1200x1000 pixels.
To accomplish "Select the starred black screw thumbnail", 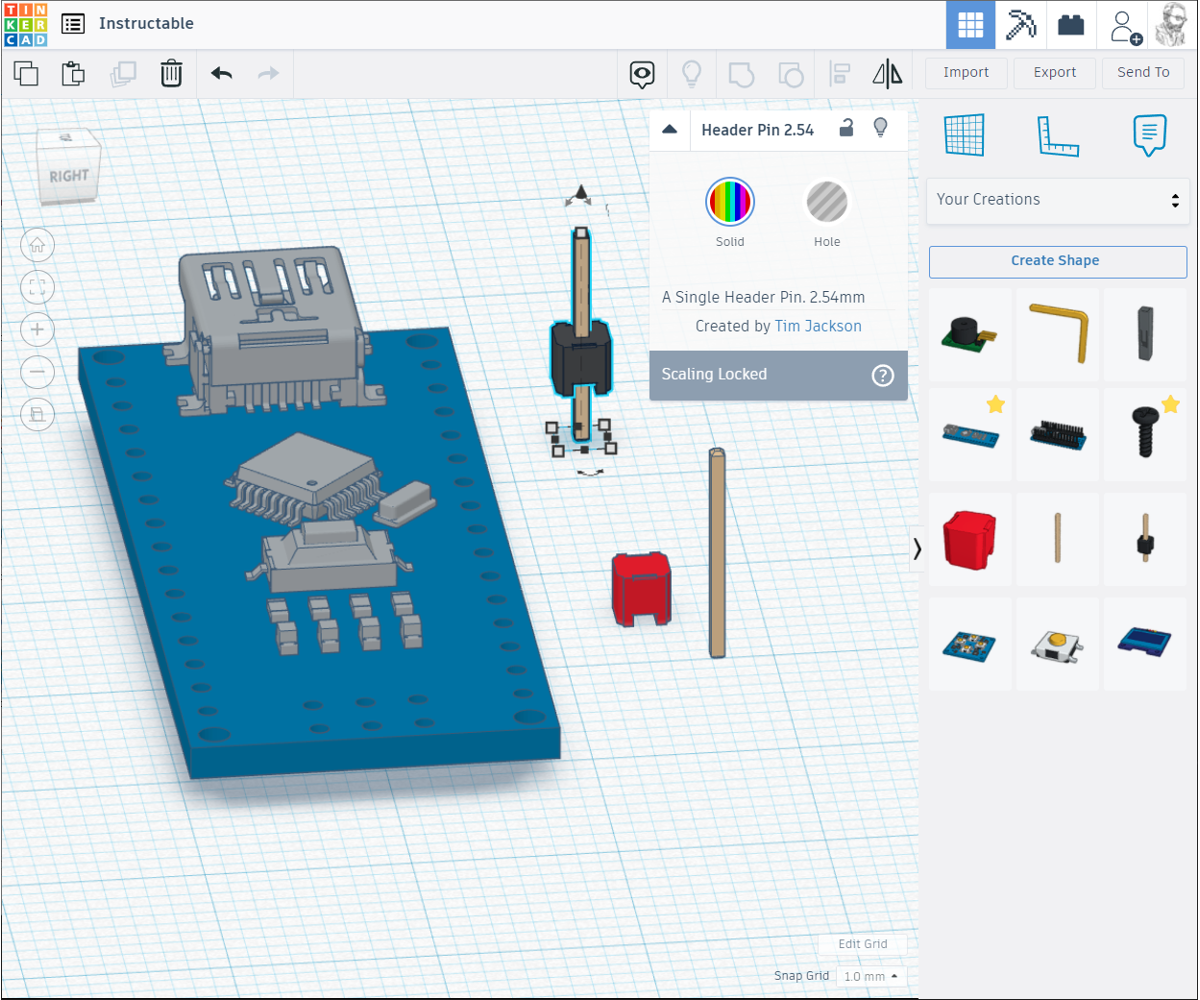I will coord(1146,435).
